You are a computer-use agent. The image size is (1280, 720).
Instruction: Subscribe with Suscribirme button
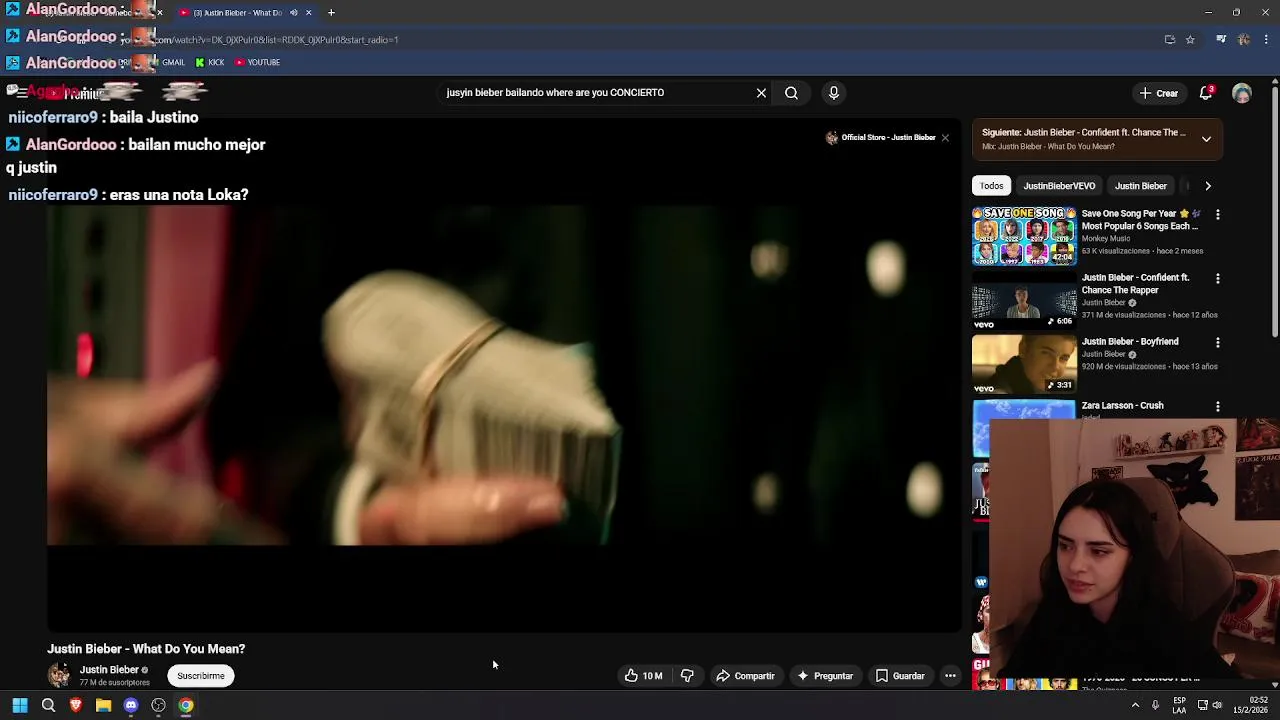[201, 676]
